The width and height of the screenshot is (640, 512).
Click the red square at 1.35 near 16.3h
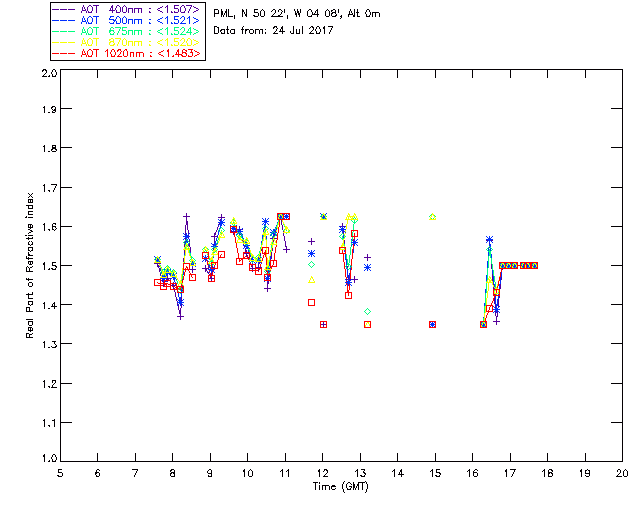(x=483, y=325)
